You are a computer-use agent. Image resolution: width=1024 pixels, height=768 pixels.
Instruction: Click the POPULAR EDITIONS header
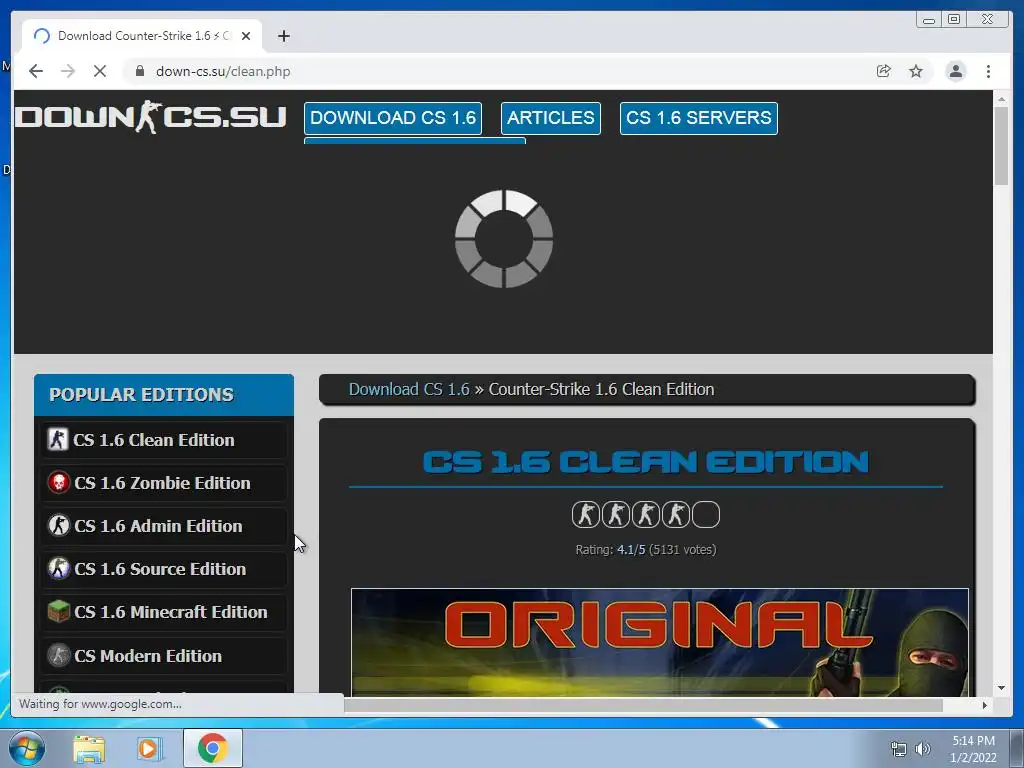164,395
